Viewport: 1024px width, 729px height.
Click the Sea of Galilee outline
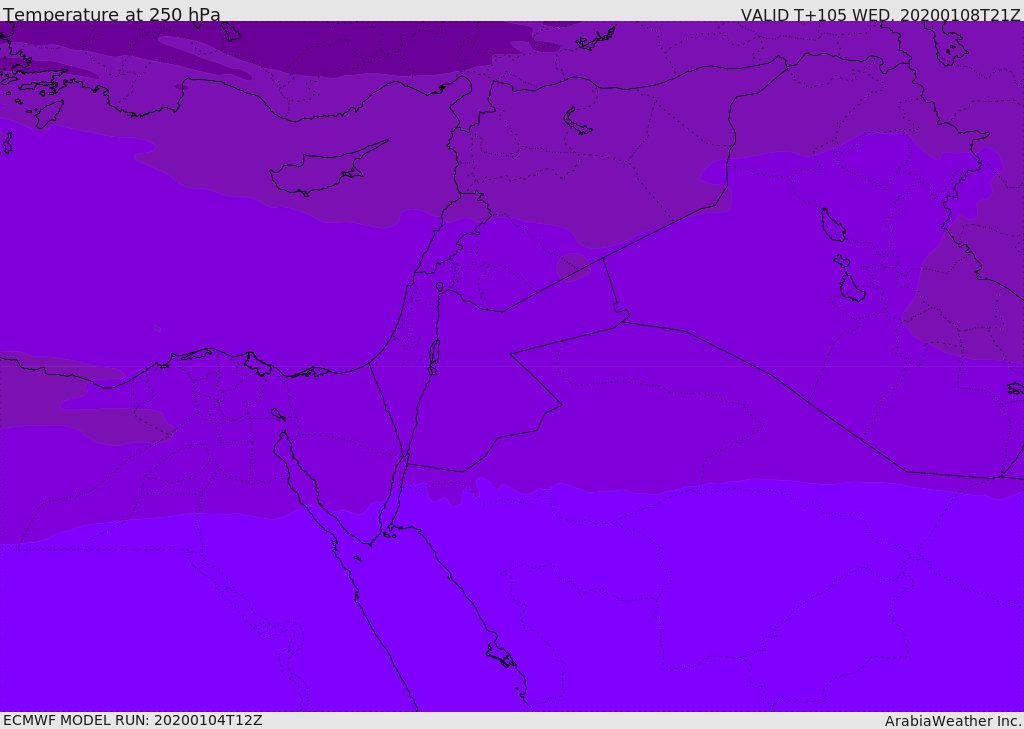pos(440,287)
